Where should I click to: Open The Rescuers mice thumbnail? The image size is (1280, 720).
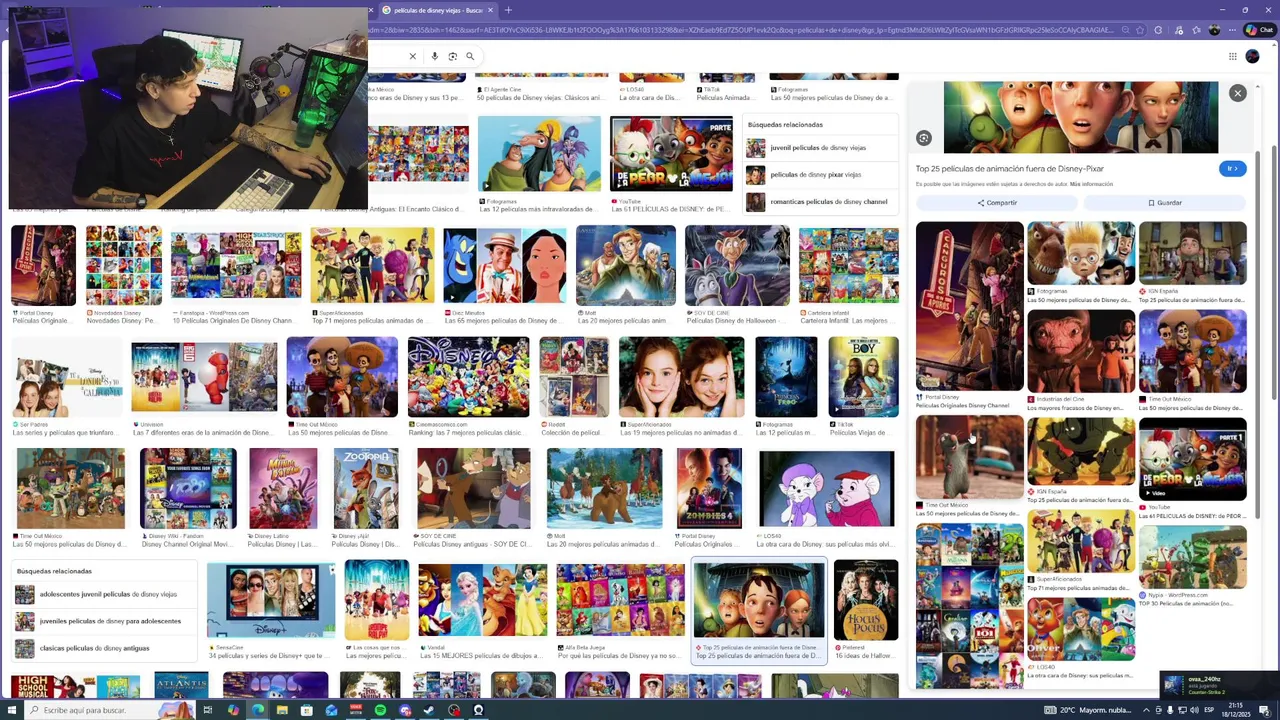click(x=827, y=488)
